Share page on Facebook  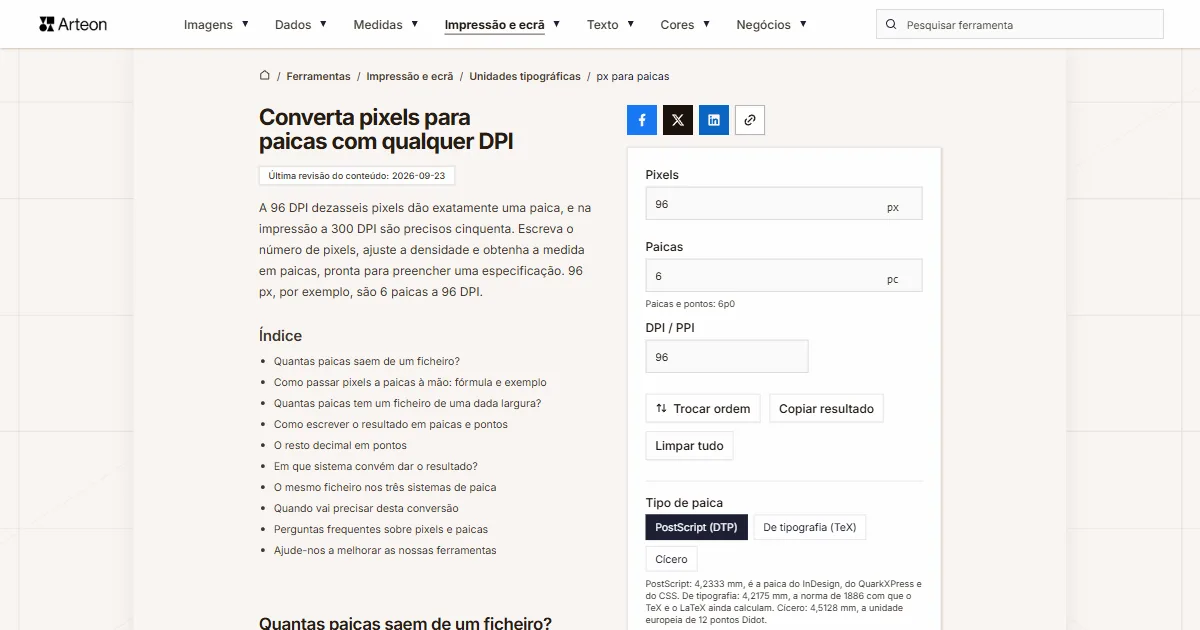pyautogui.click(x=642, y=120)
